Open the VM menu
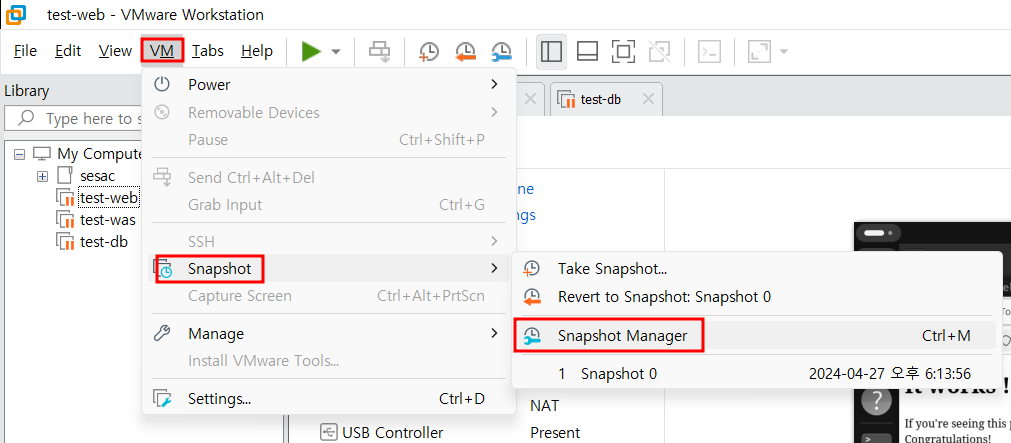Screen dimensions: 1011x443 [162, 50]
